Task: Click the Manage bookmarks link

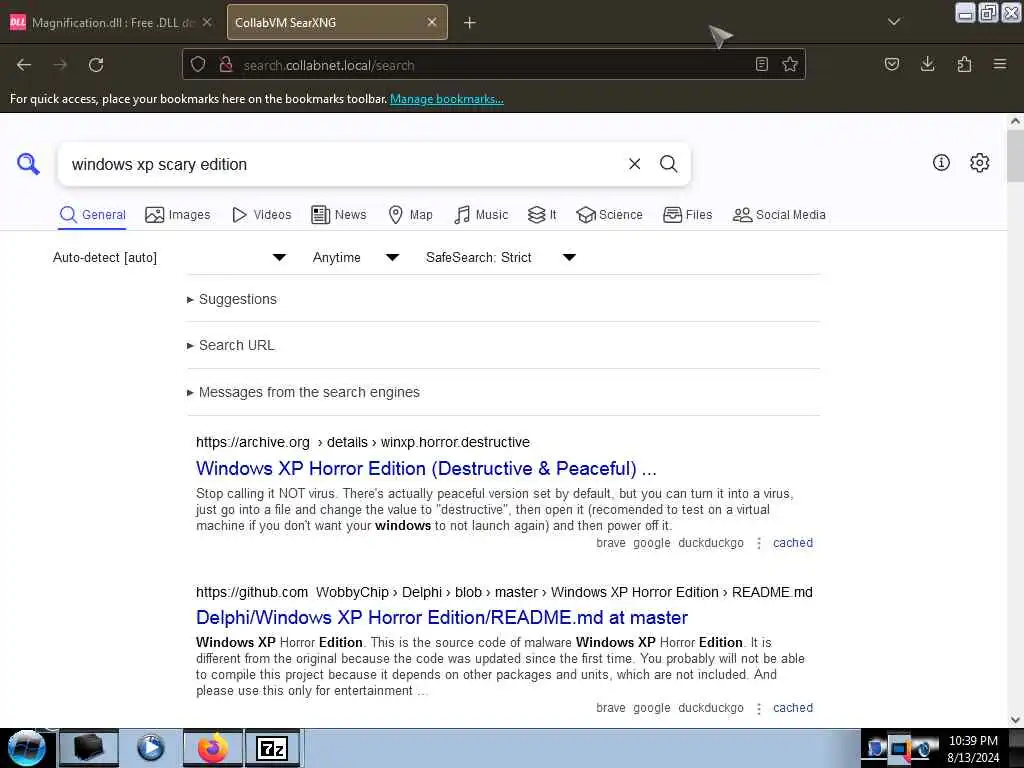Action: (x=447, y=99)
